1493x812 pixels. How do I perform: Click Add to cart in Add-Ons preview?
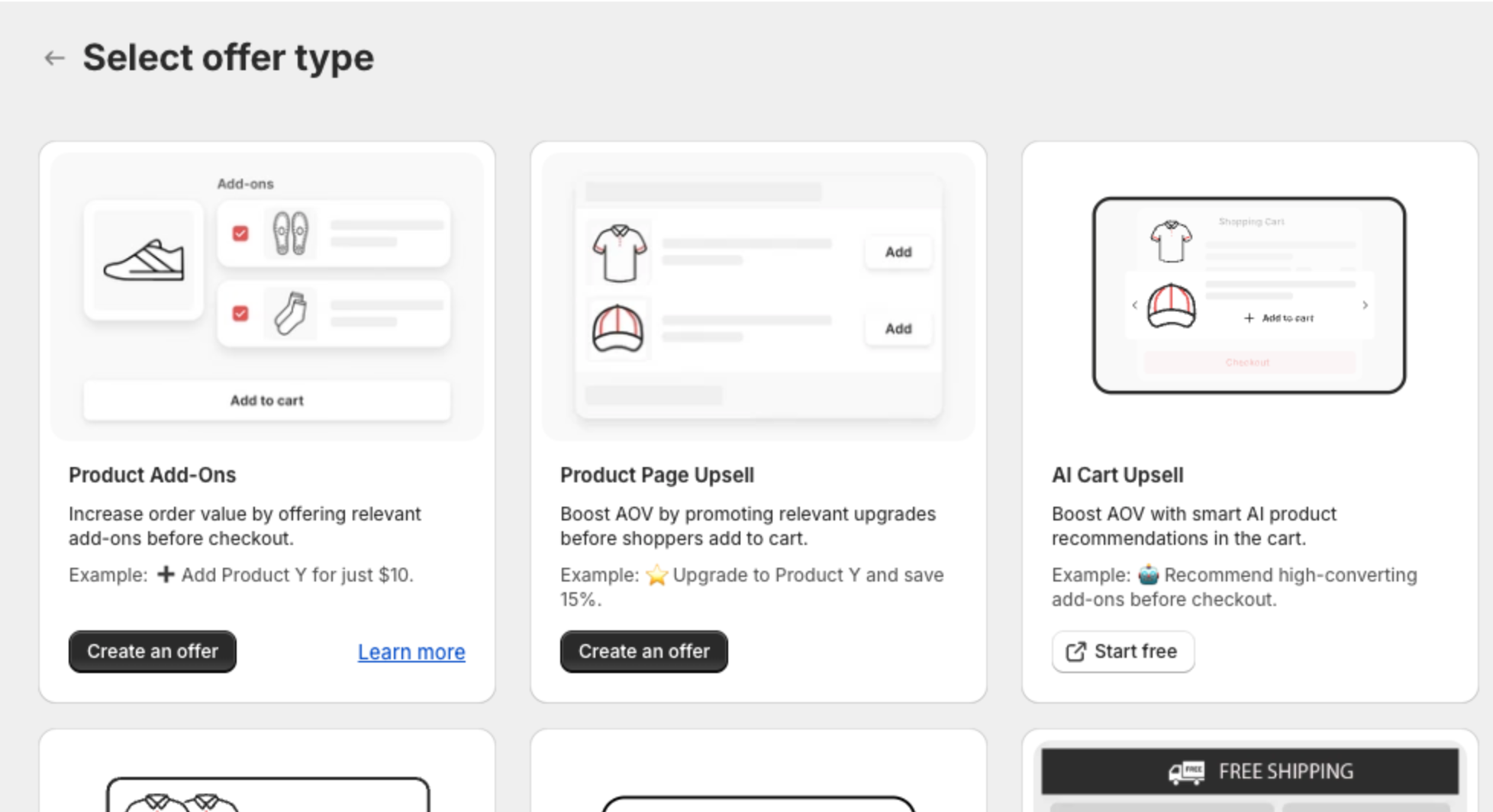[267, 401]
